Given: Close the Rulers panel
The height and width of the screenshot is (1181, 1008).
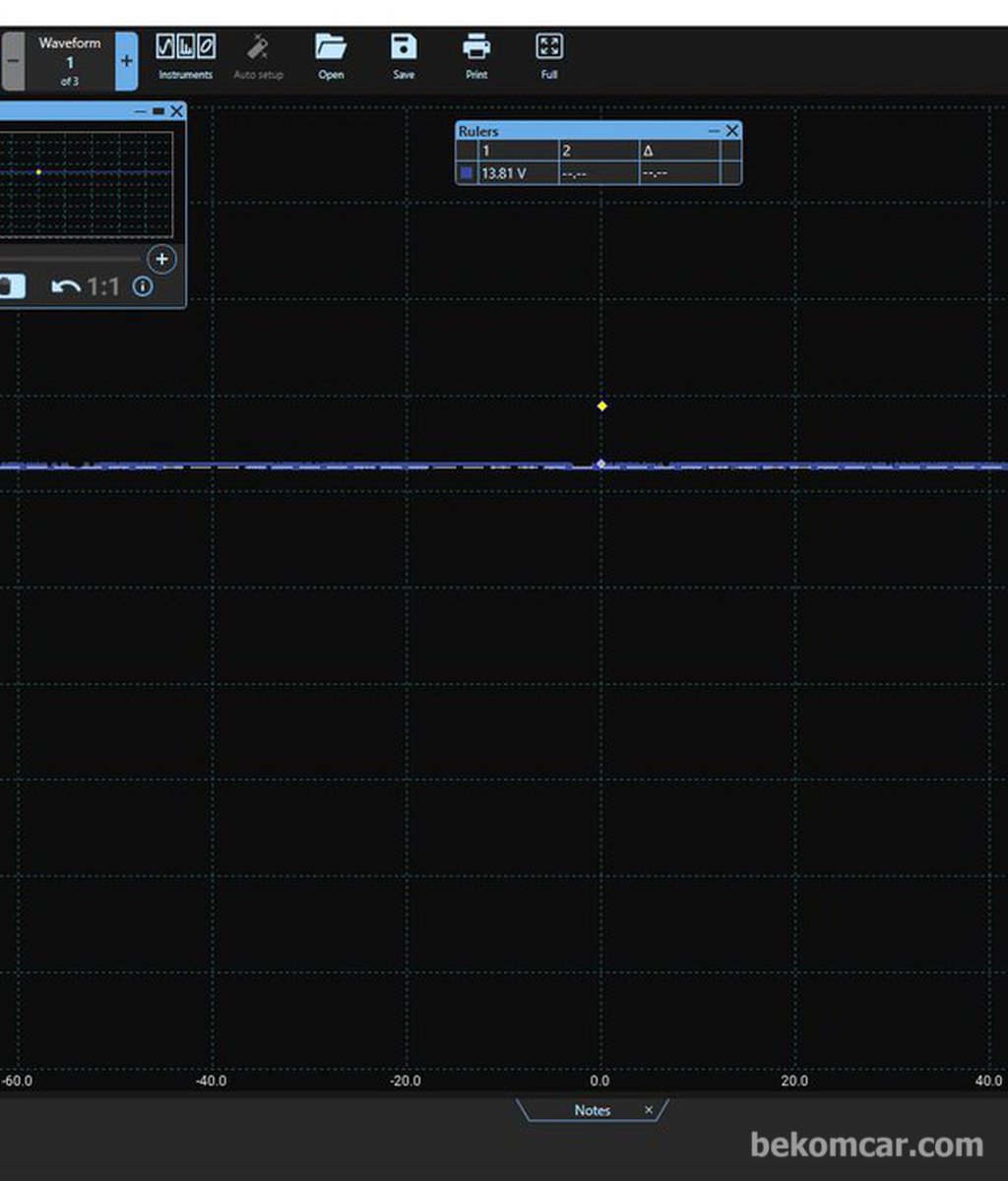Looking at the screenshot, I should (x=732, y=131).
